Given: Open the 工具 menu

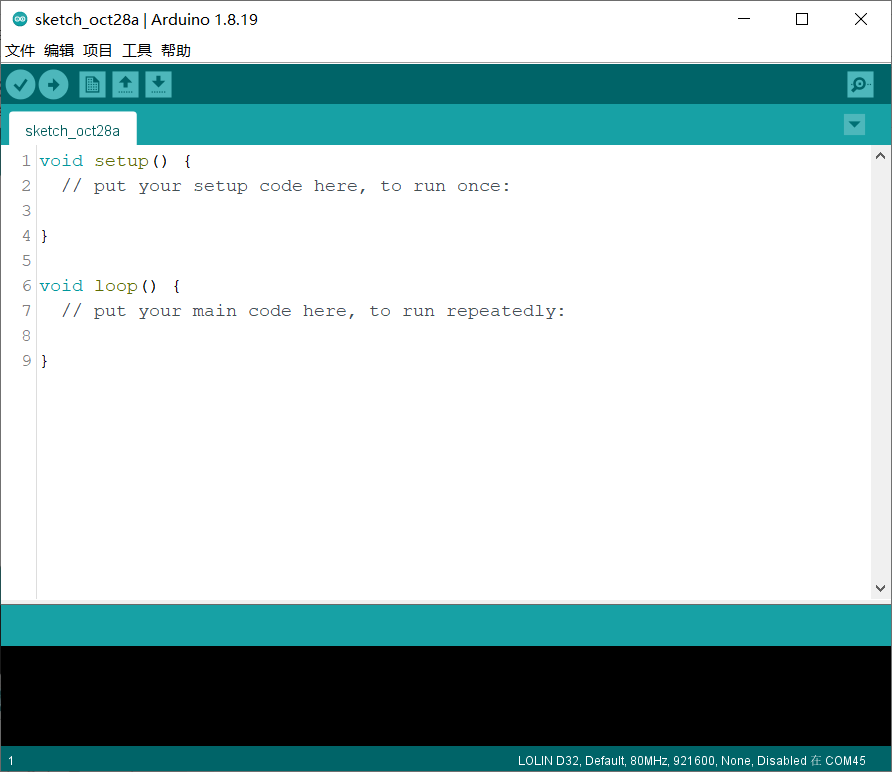Looking at the screenshot, I should (x=137, y=51).
